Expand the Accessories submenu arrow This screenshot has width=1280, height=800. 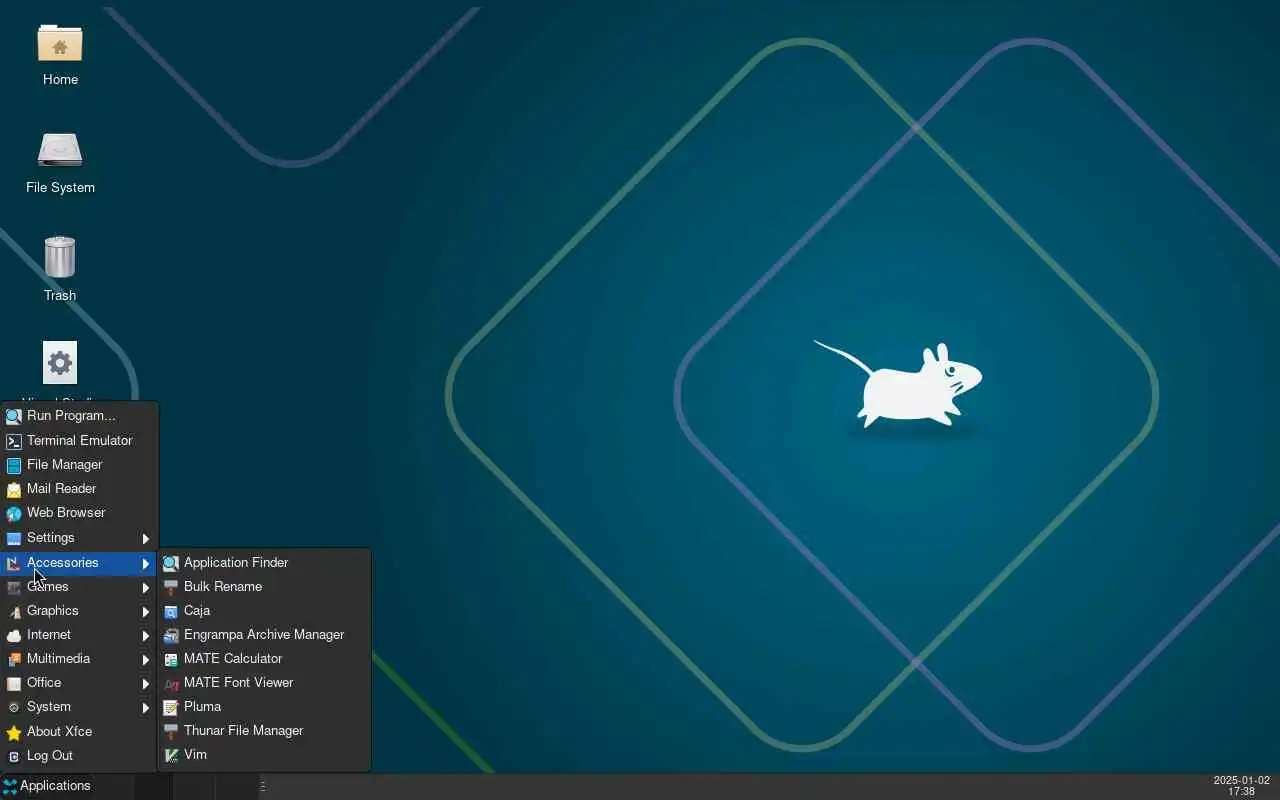tap(146, 563)
